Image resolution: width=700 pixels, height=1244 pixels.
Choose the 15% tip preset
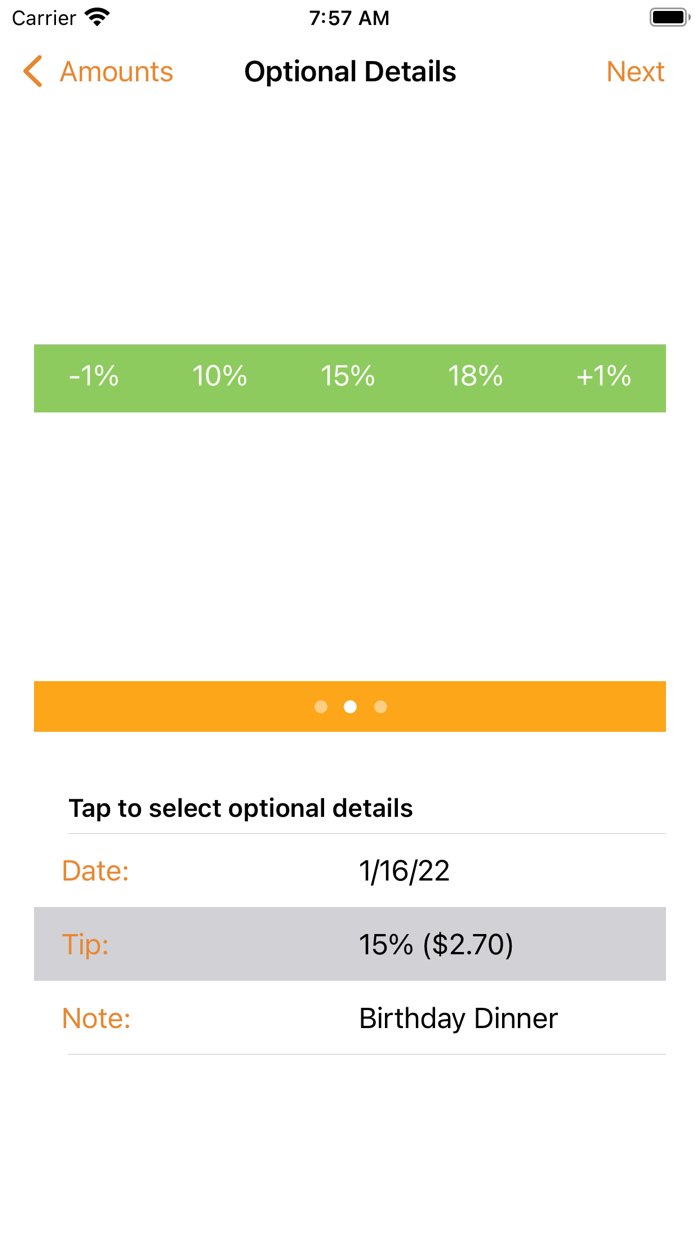click(348, 377)
